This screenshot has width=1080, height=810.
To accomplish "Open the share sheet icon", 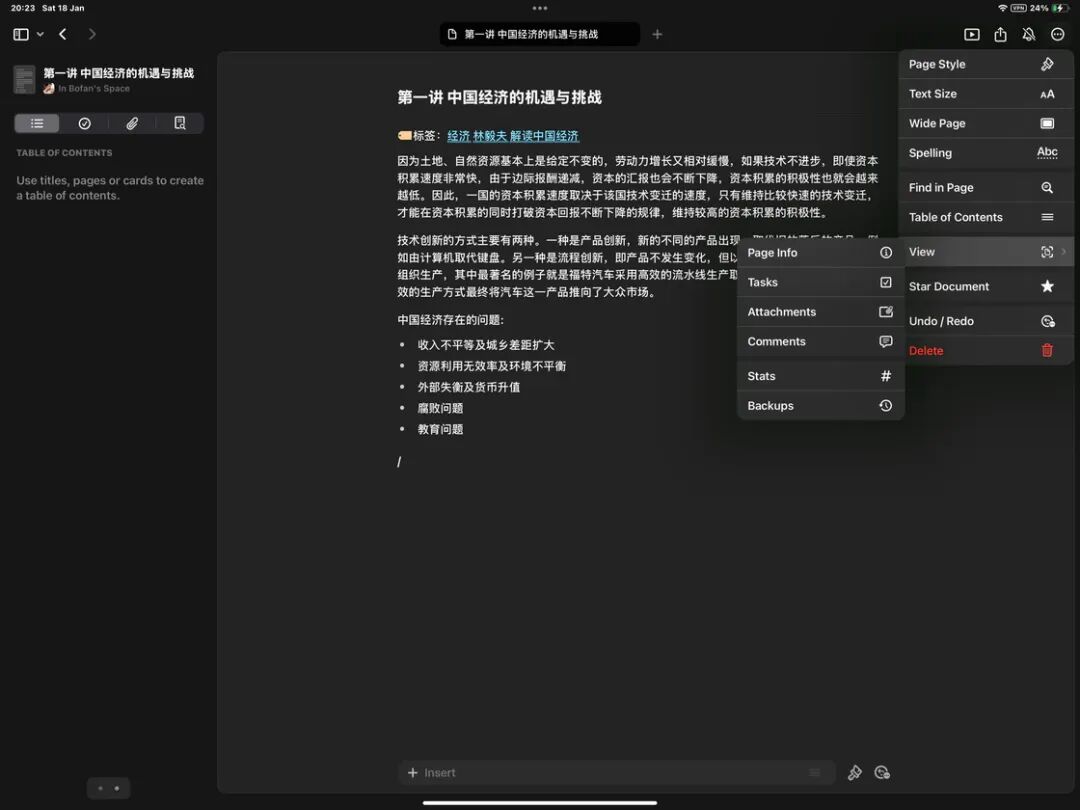I will pyautogui.click(x=1000, y=34).
